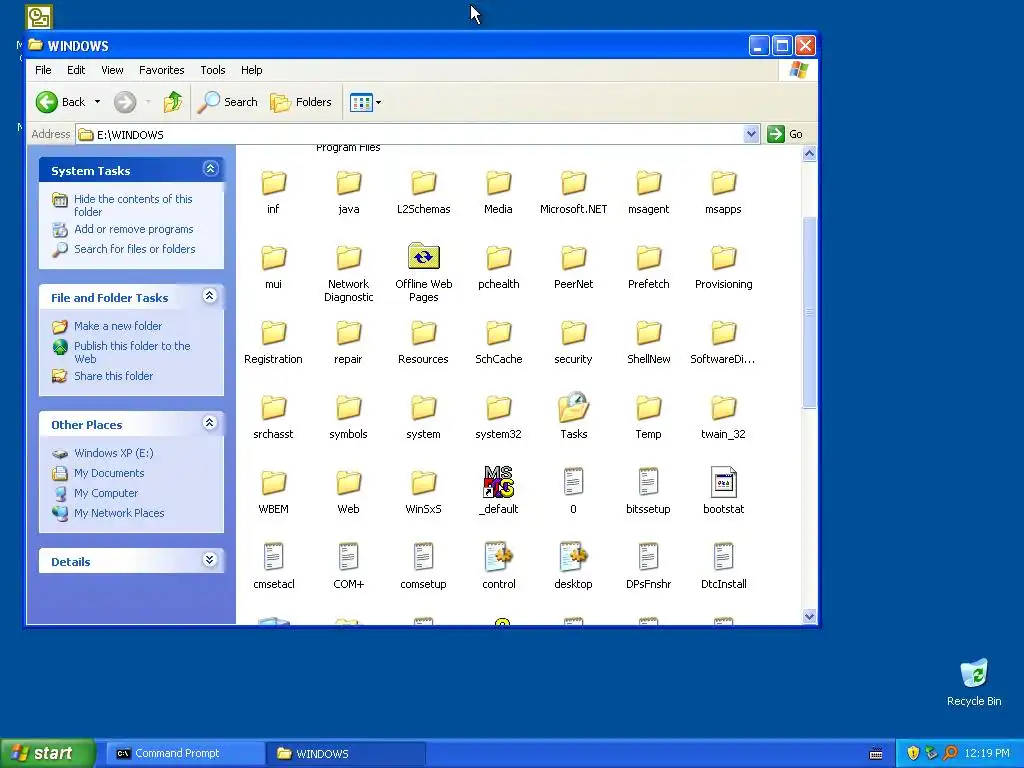This screenshot has width=1024, height=768.
Task: Click the Go button
Action: pyautogui.click(x=785, y=134)
